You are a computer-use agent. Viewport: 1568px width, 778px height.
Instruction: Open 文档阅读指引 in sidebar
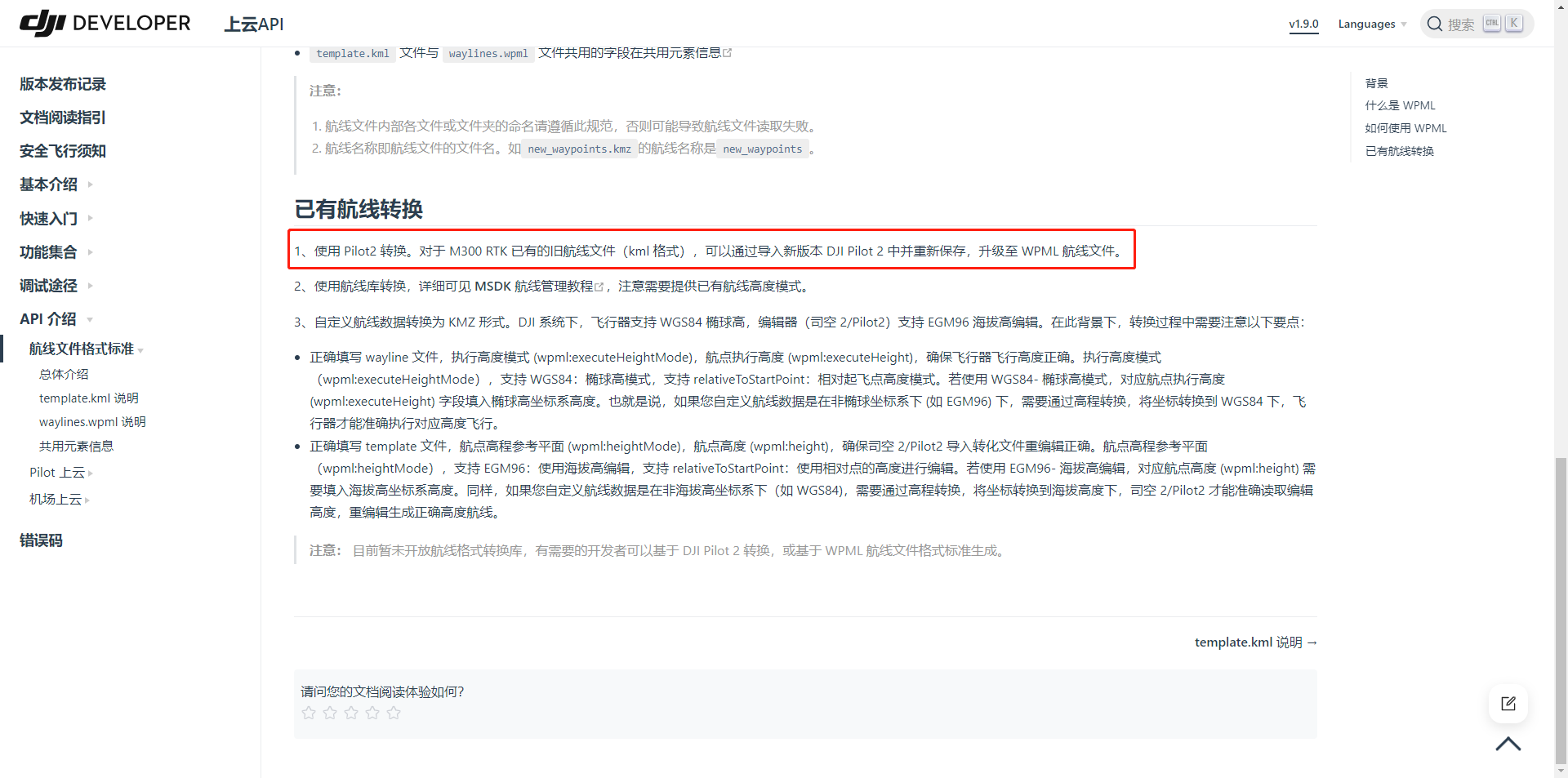pyautogui.click(x=63, y=118)
